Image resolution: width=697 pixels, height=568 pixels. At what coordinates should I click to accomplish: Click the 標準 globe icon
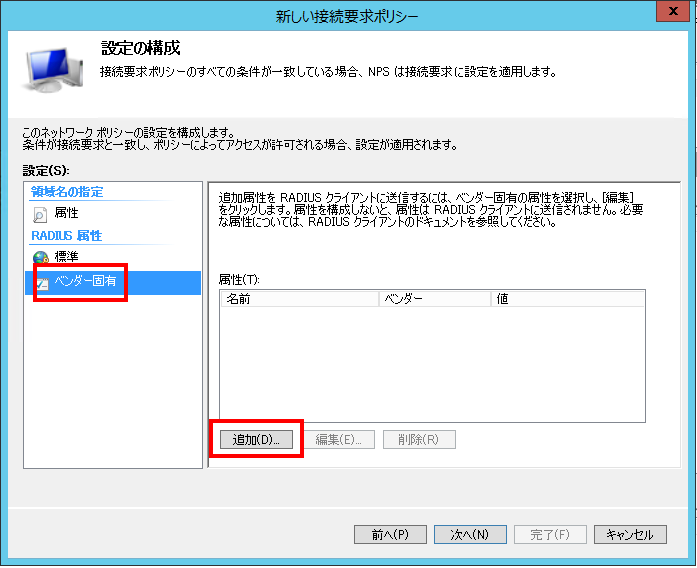(40, 257)
